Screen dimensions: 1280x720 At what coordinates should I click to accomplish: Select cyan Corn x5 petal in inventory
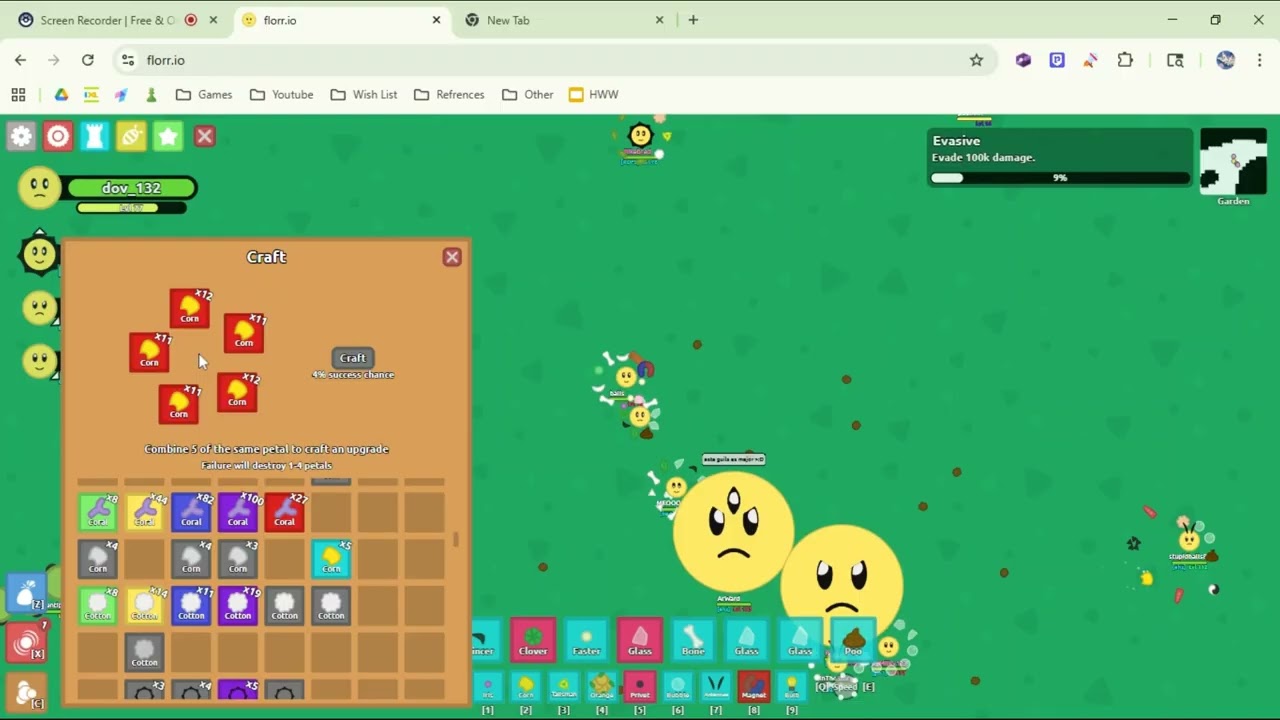click(331, 559)
